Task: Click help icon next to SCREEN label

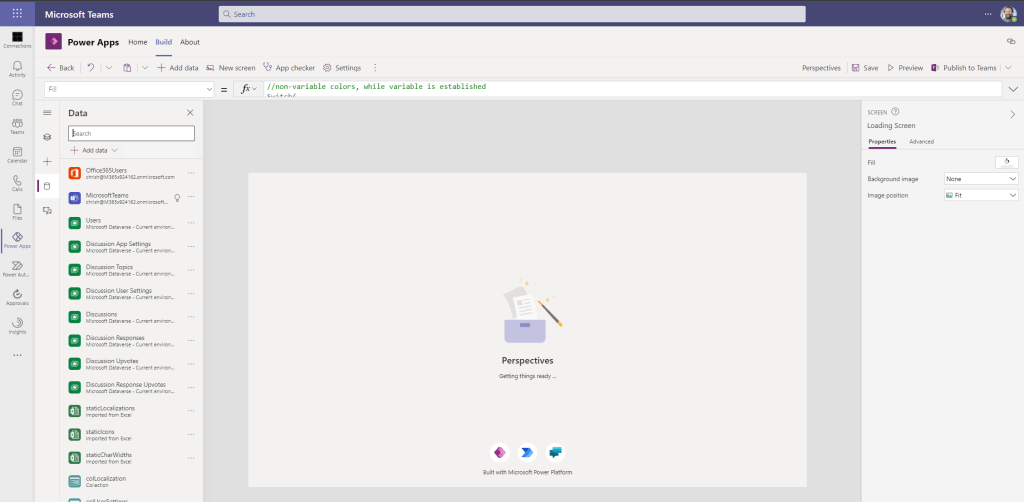Action: (x=895, y=112)
